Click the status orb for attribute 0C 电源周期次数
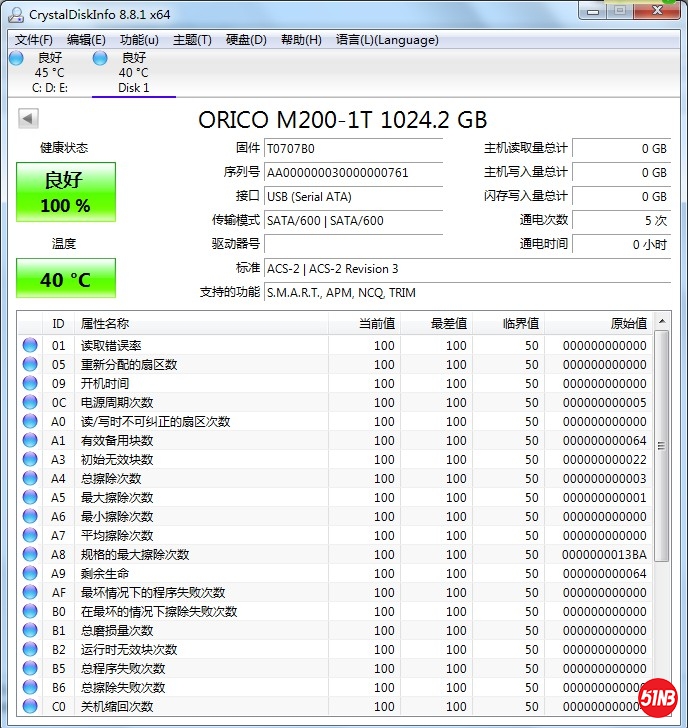The width and height of the screenshot is (688, 728). click(30, 403)
